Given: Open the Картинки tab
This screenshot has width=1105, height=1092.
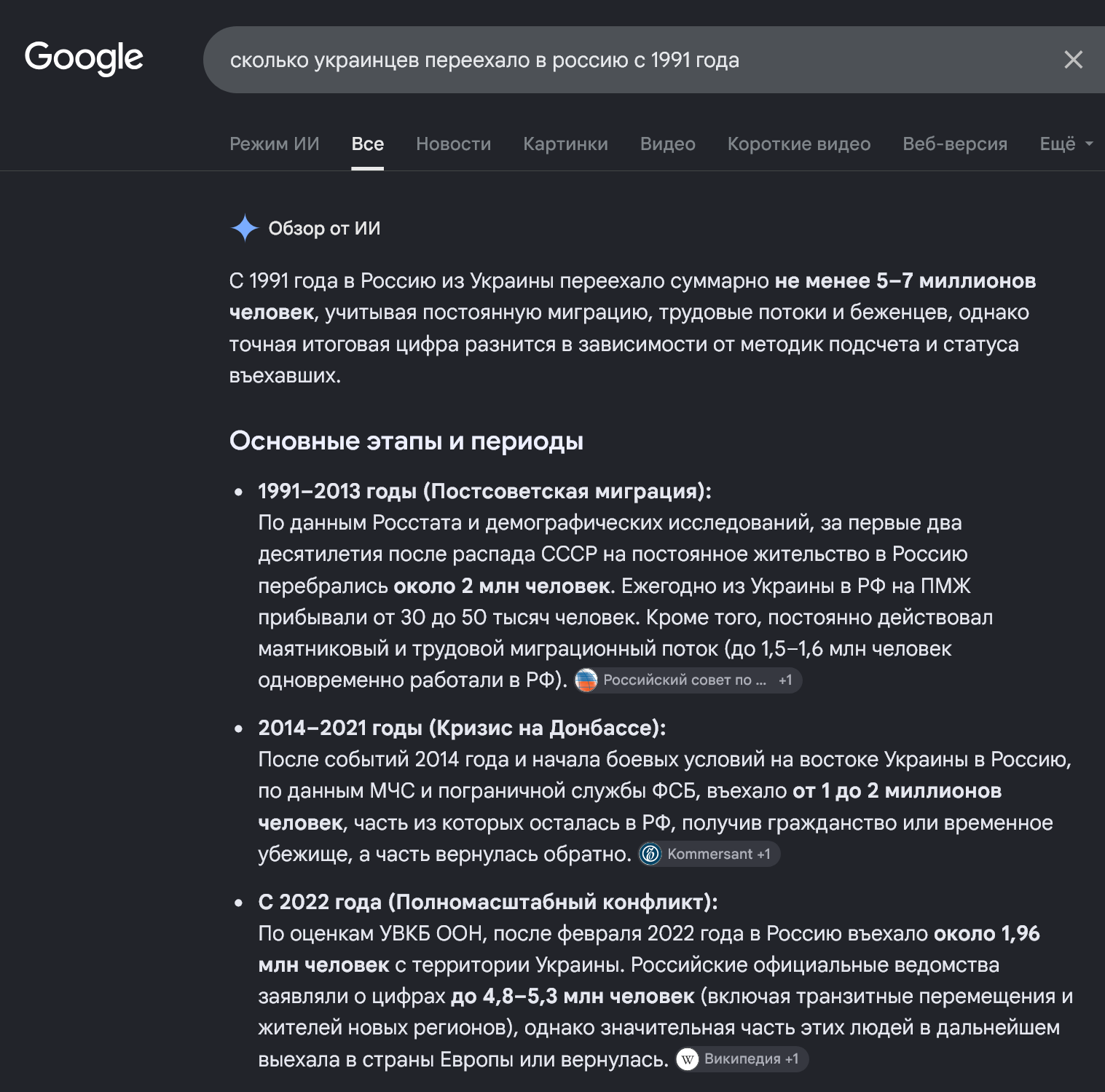Looking at the screenshot, I should coord(565,144).
